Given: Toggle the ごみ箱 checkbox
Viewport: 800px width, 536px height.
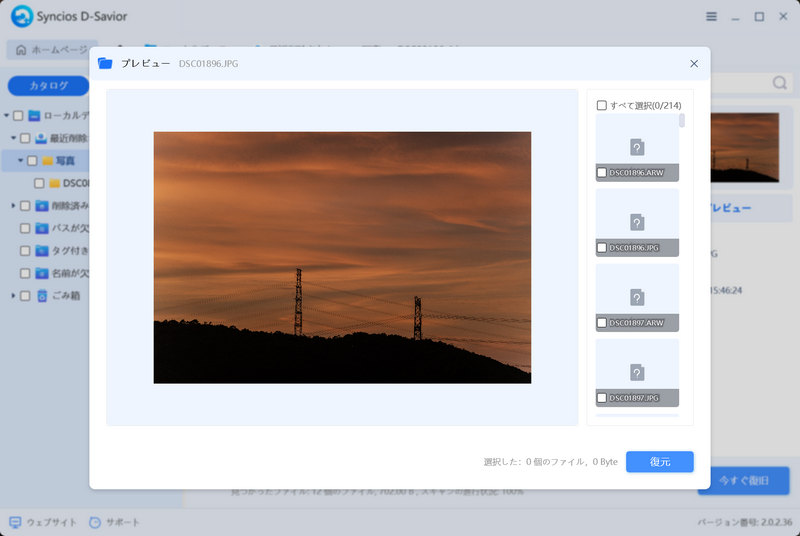Looking at the screenshot, I should [25, 295].
